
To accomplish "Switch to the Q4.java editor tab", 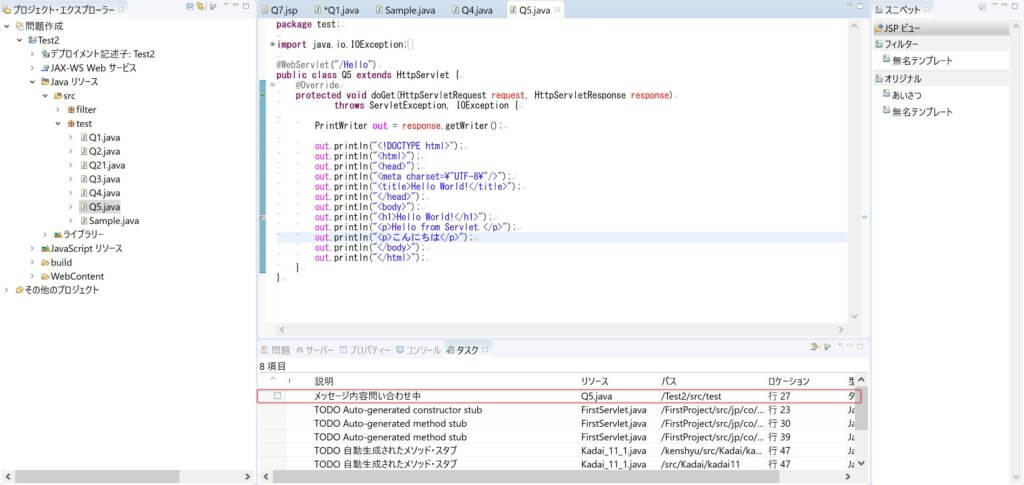I will pyautogui.click(x=472, y=10).
